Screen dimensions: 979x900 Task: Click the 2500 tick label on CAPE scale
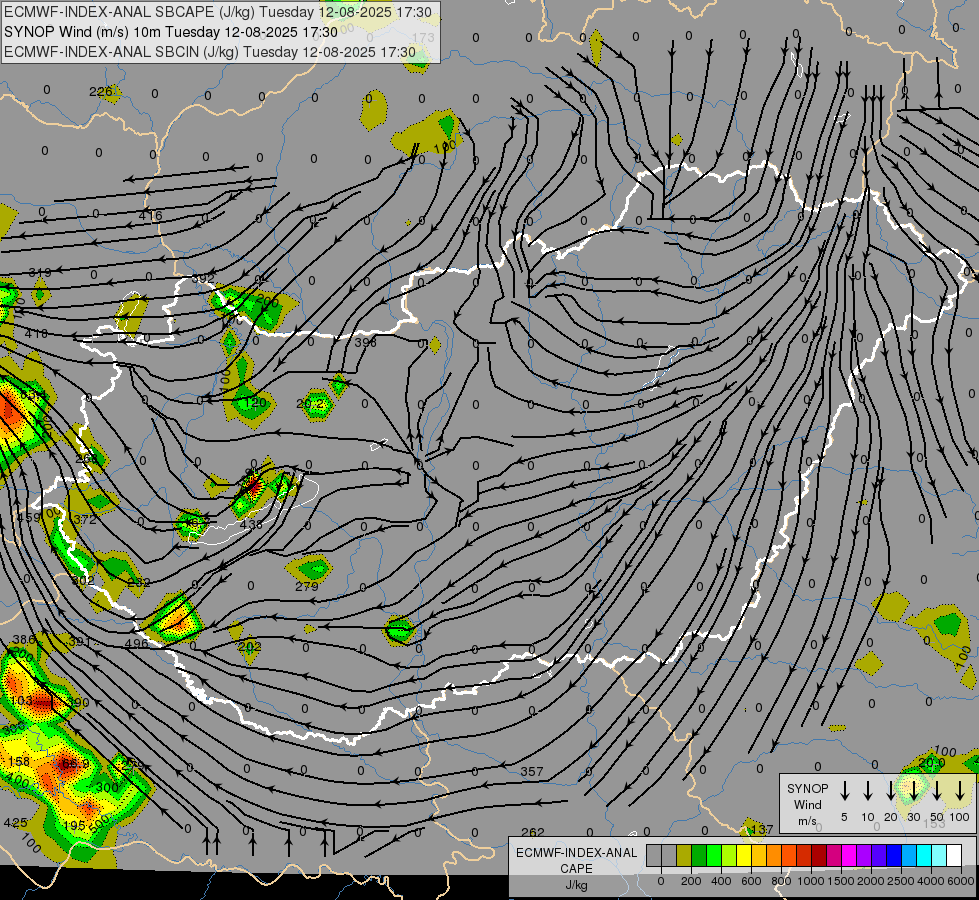tap(900, 881)
